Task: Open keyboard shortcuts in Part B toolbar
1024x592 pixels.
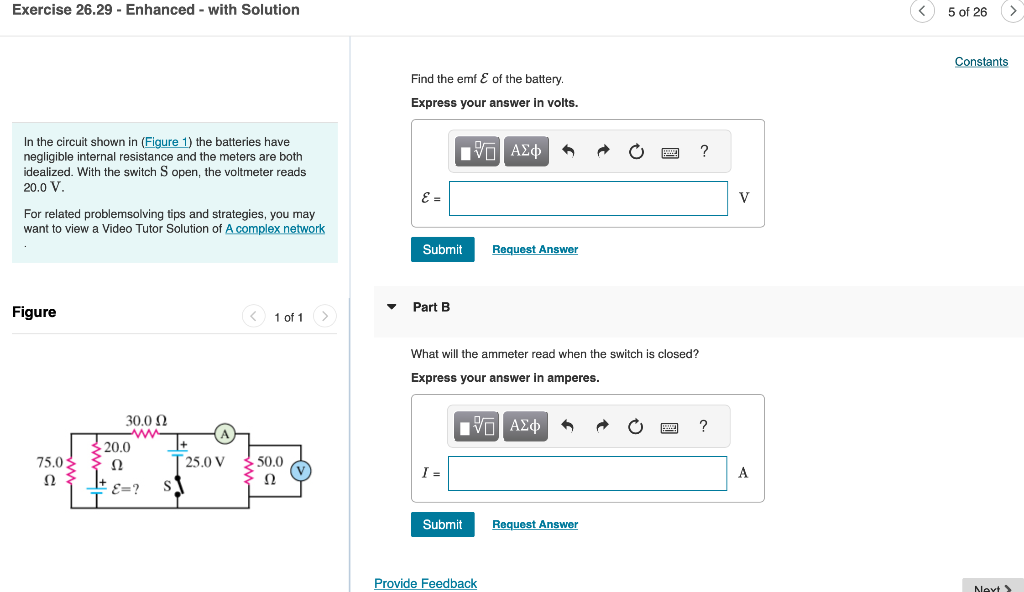Action: 669,427
